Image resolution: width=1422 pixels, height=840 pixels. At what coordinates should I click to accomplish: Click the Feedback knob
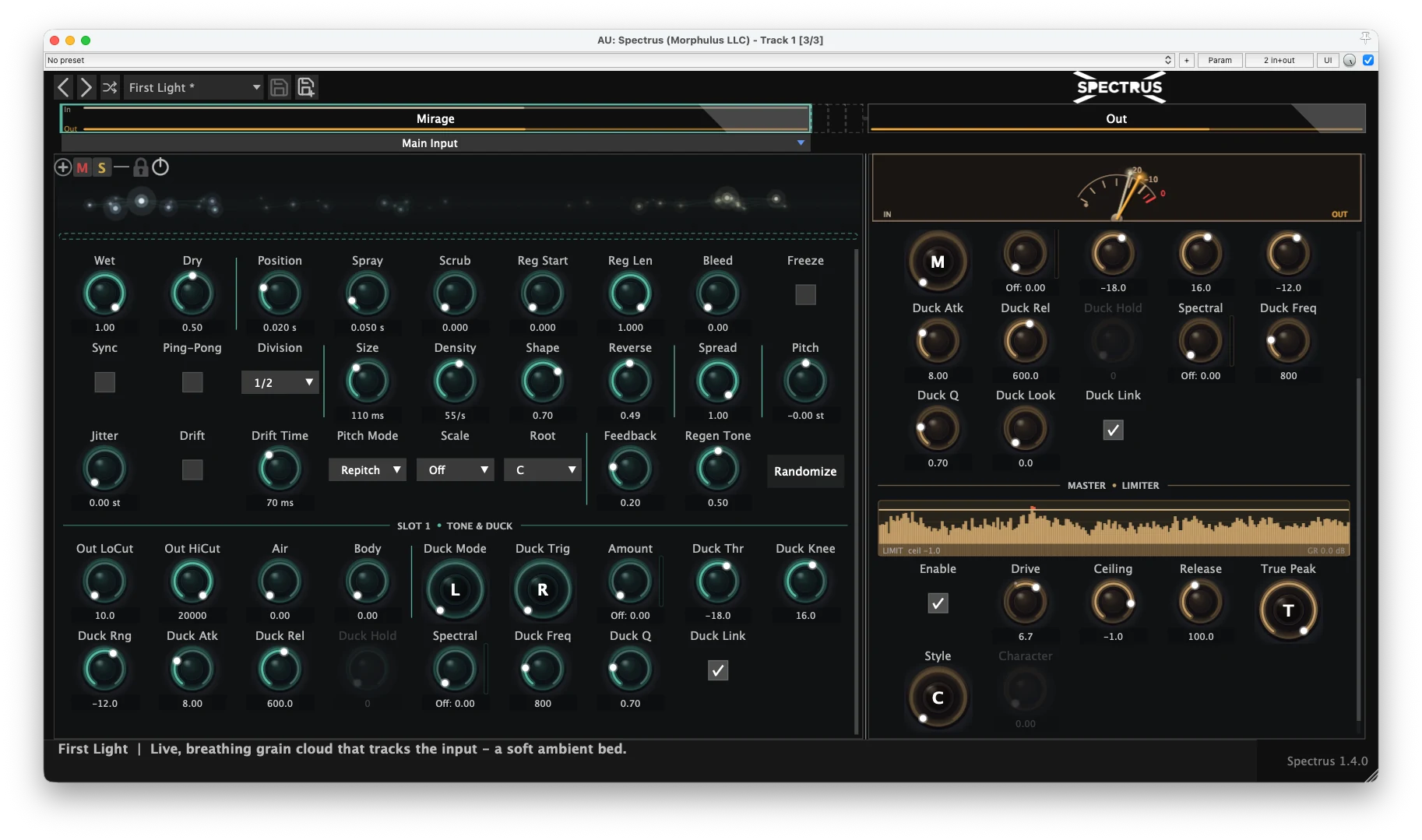pyautogui.click(x=630, y=469)
